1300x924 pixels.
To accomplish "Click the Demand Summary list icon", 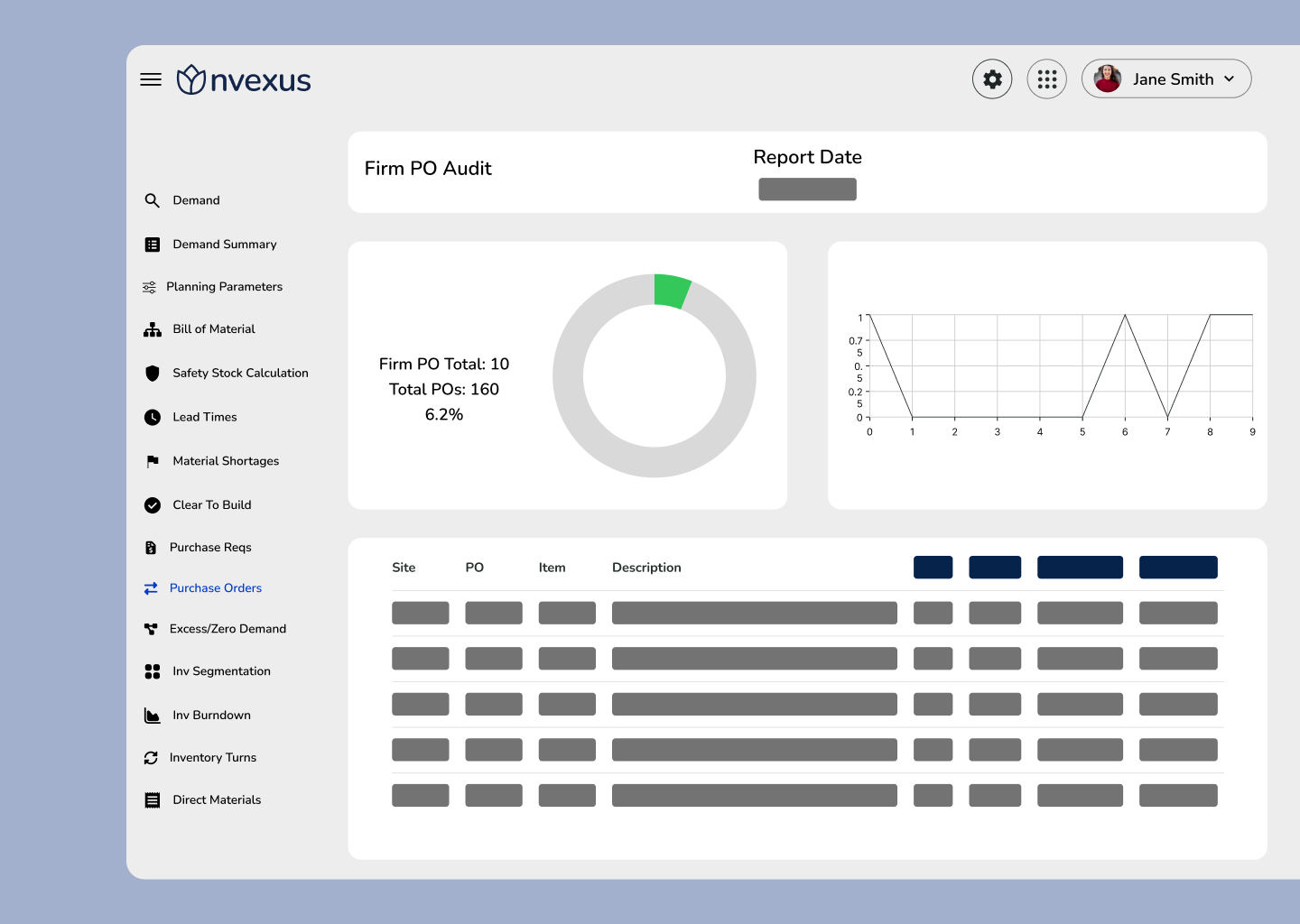I will [x=153, y=245].
